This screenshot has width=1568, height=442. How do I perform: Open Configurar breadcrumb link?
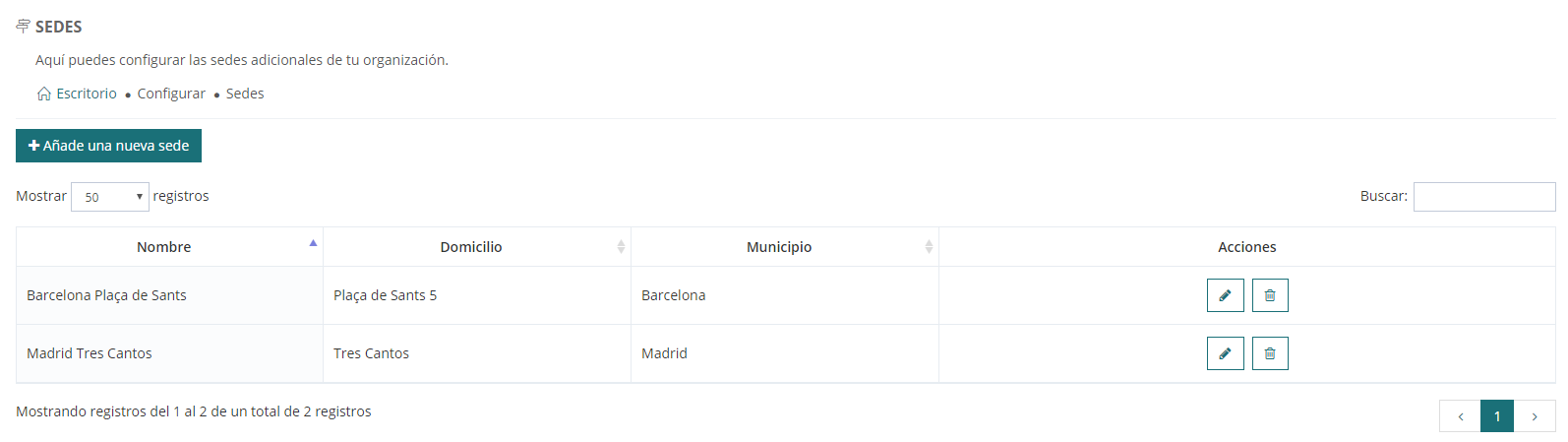(171, 94)
